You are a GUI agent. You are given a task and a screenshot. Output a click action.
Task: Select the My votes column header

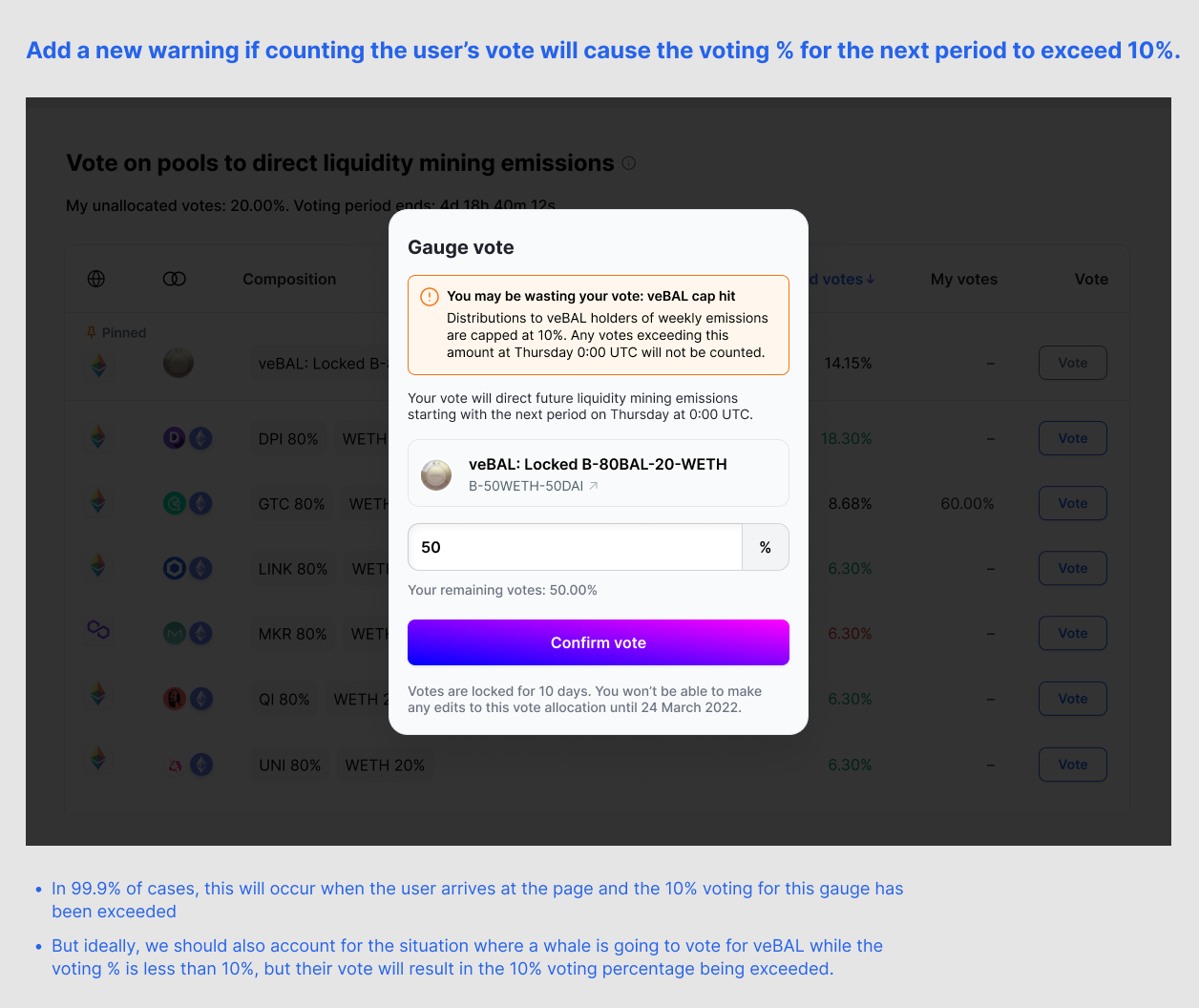coord(964,279)
